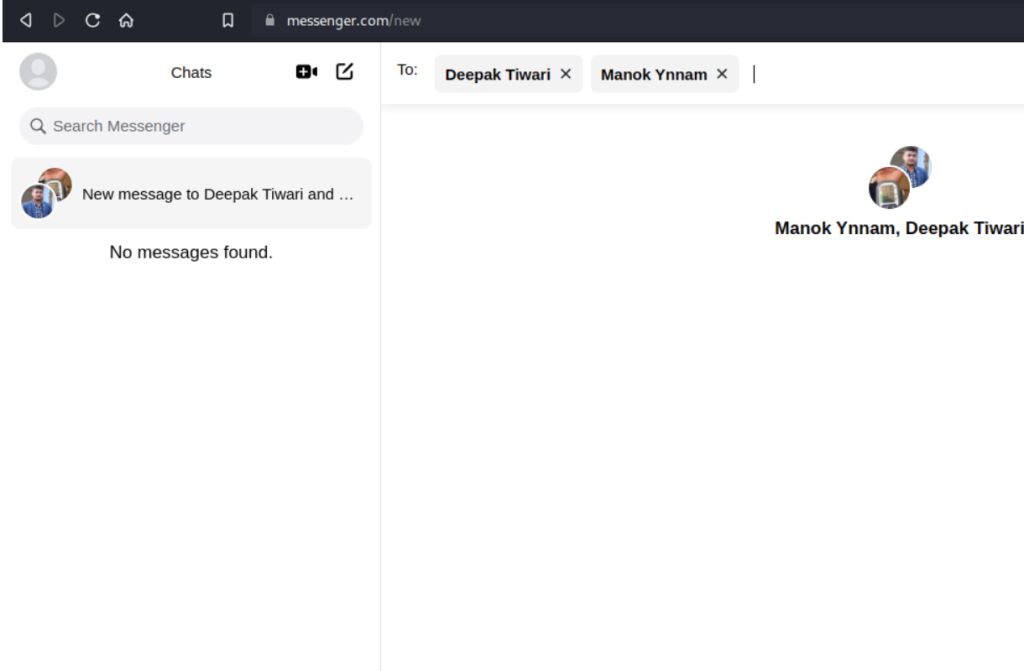Open the new message to Deepak Tiwari draft
This screenshot has width=1024, height=671.
[191, 193]
